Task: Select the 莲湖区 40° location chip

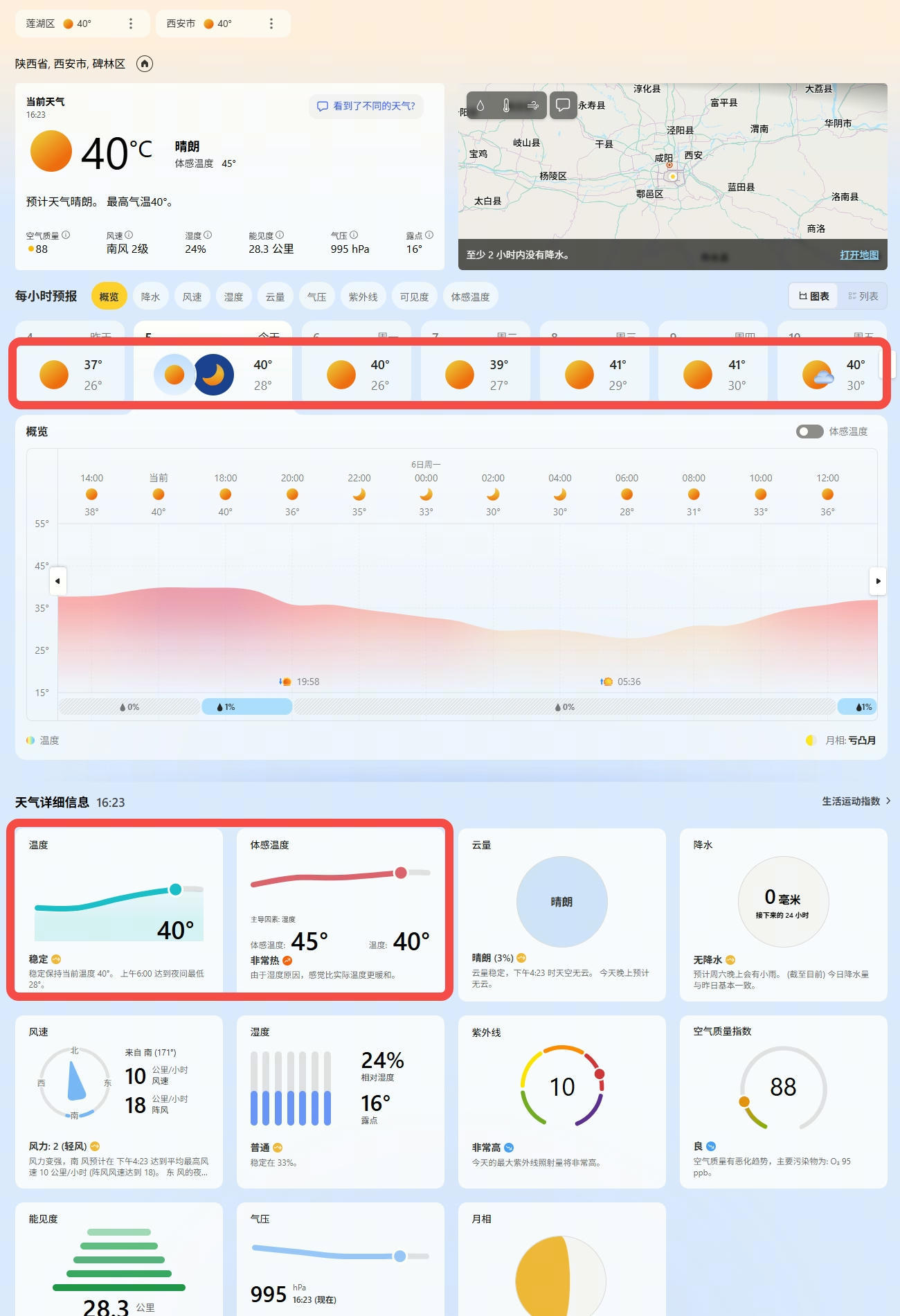Action: [82, 24]
